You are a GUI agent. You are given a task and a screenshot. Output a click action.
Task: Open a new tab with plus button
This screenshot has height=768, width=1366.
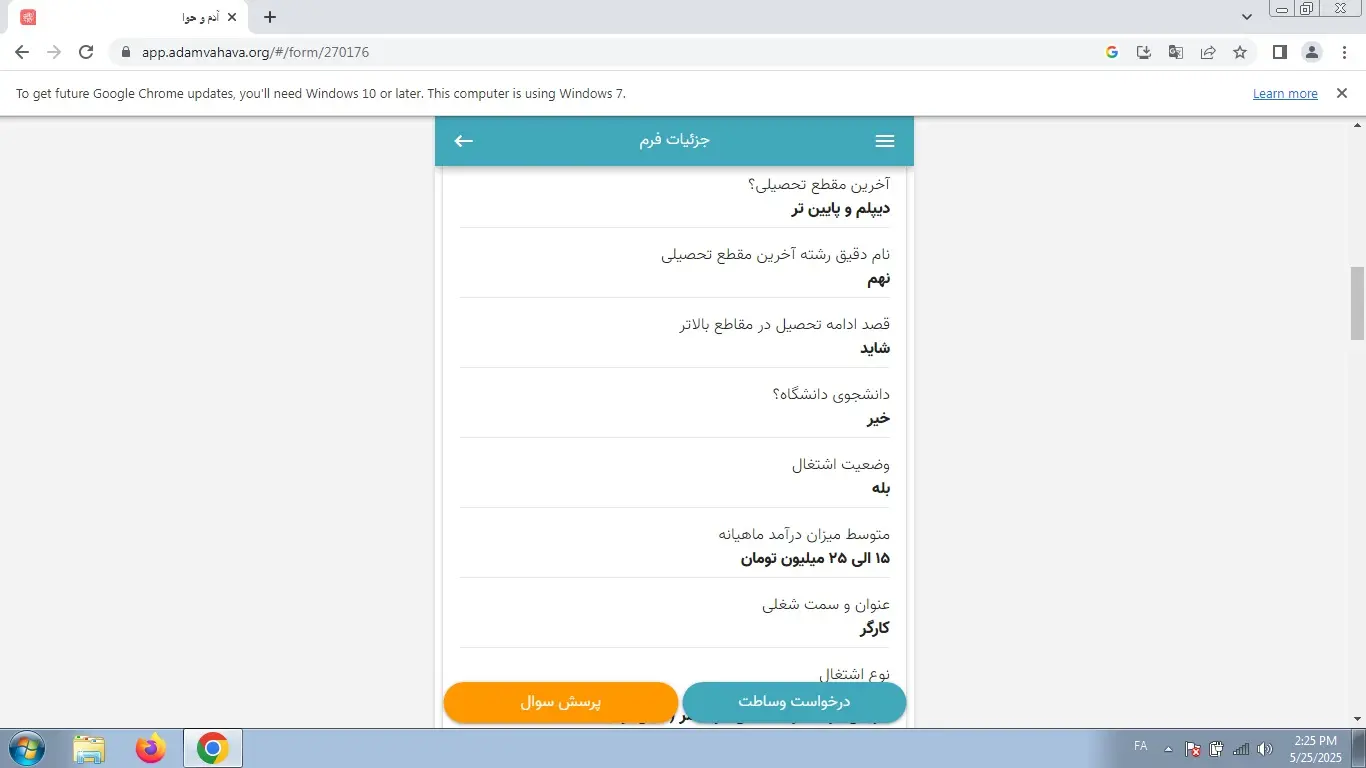[x=270, y=17]
